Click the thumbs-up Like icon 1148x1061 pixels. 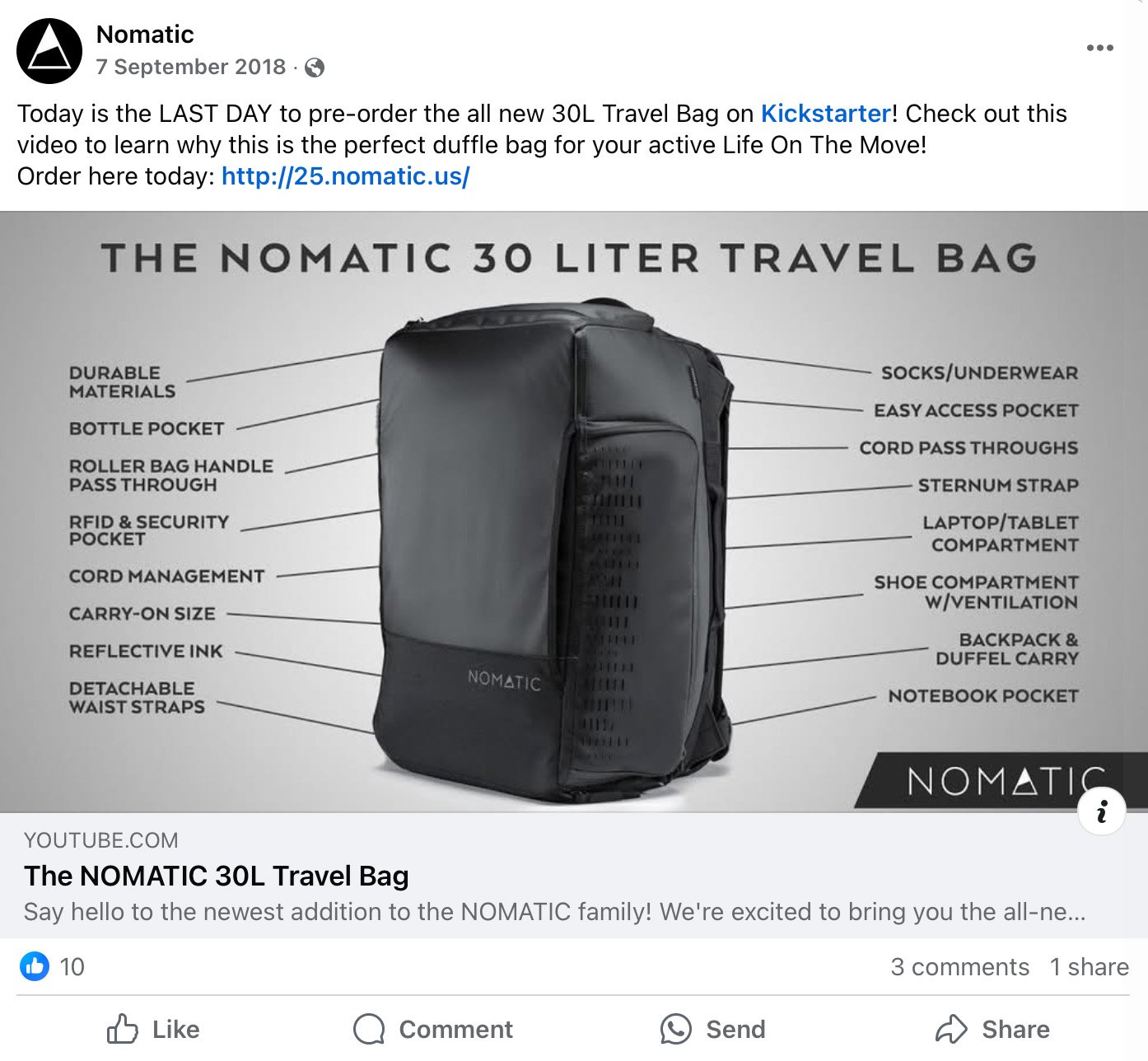point(123,1029)
